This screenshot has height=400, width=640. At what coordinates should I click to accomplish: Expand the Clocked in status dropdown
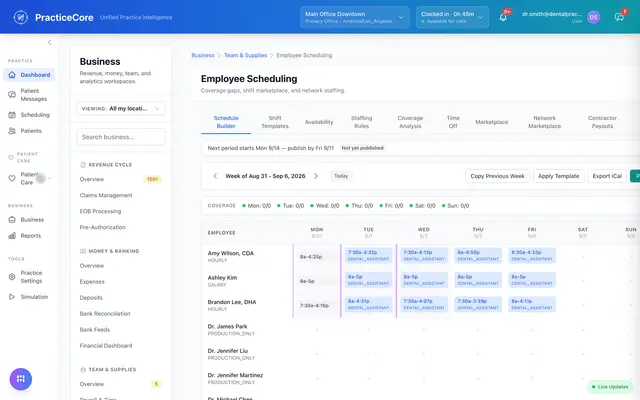point(452,17)
